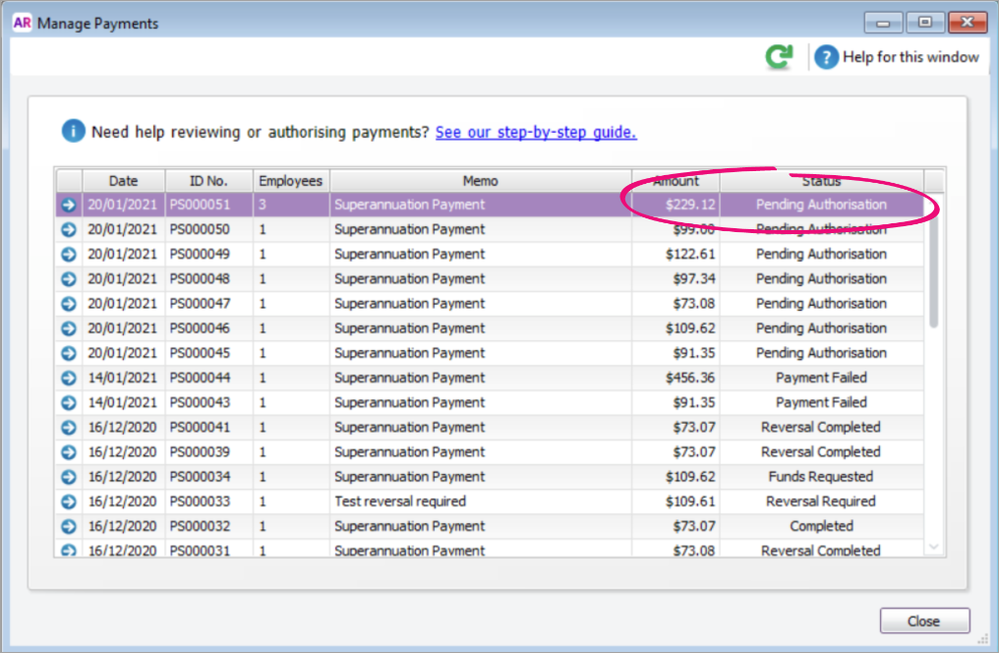Screen dimensions: 999x653
Task: Sort by the Date column header
Action: coord(123,181)
